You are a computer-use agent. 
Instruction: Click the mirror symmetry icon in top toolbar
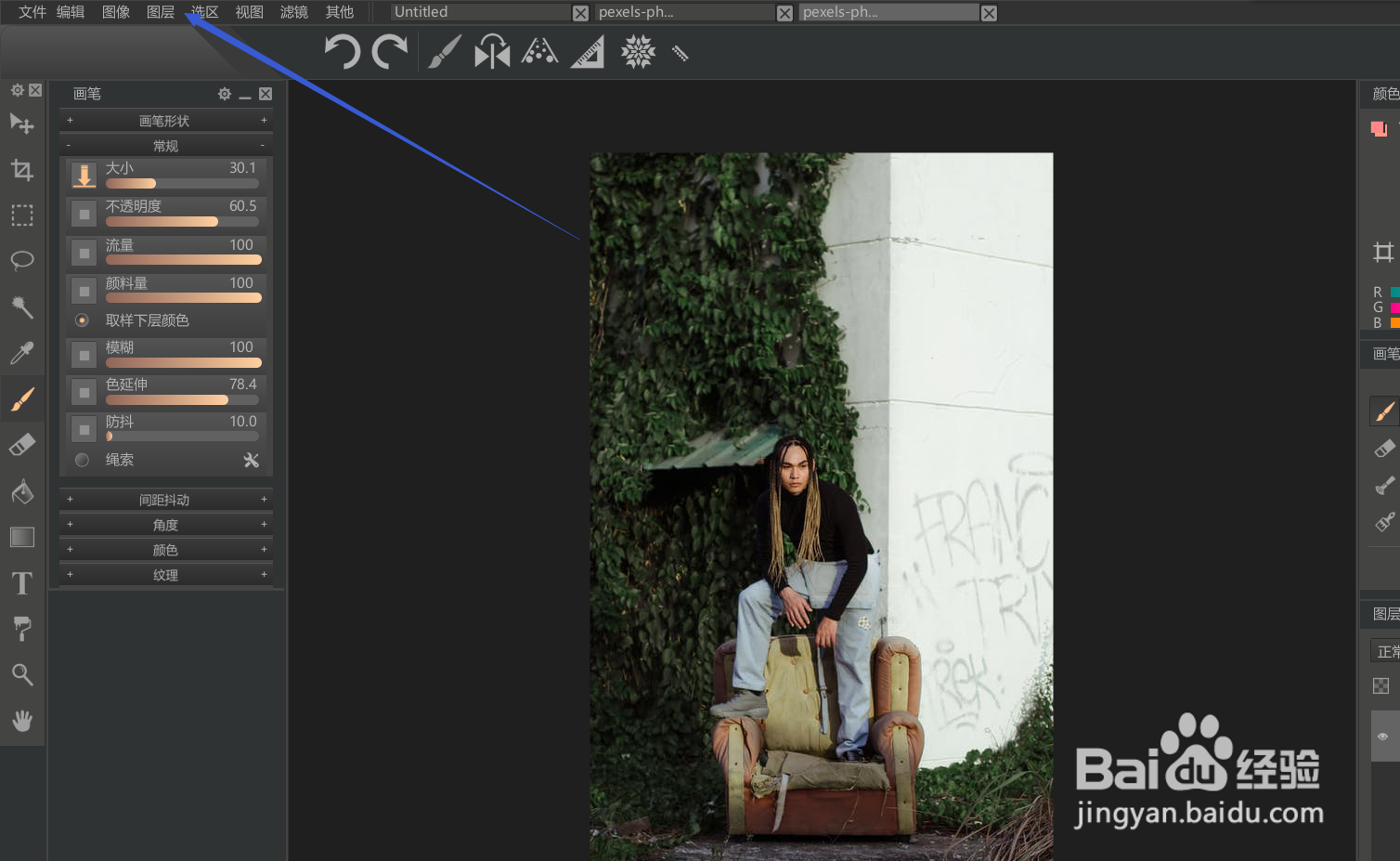pos(492,52)
